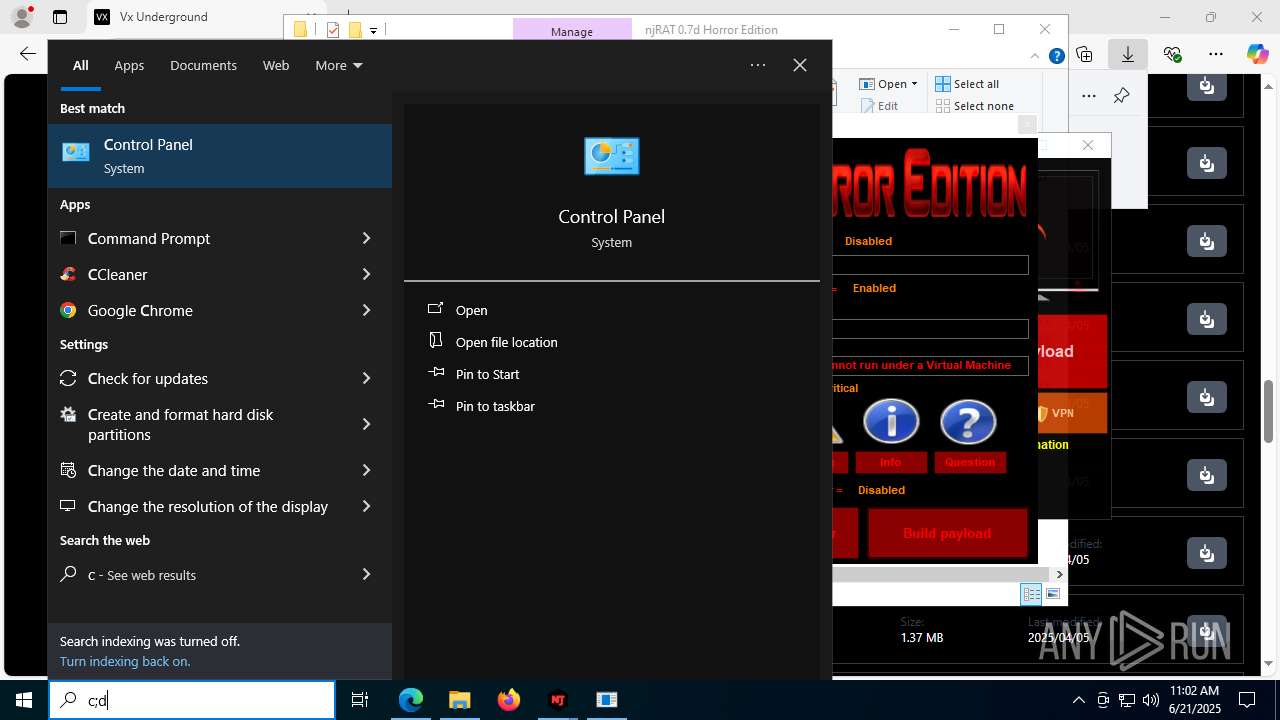Open Edge Settings and more menu

pyautogui.click(x=1215, y=54)
